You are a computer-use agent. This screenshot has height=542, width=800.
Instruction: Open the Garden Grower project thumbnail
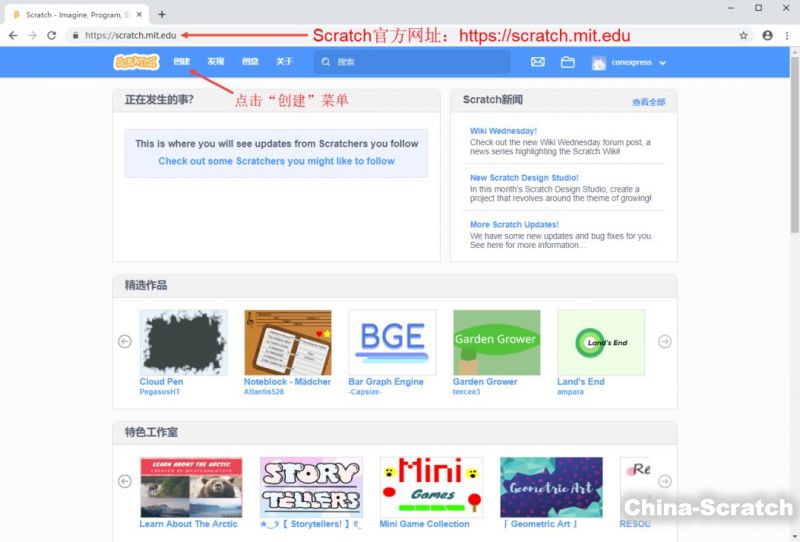point(496,342)
